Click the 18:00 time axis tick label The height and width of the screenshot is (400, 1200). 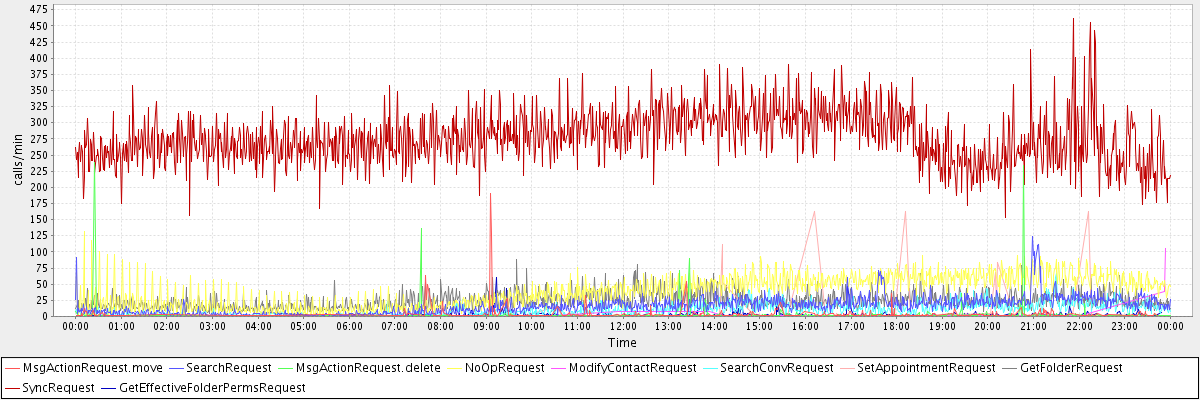pyautogui.click(x=896, y=326)
